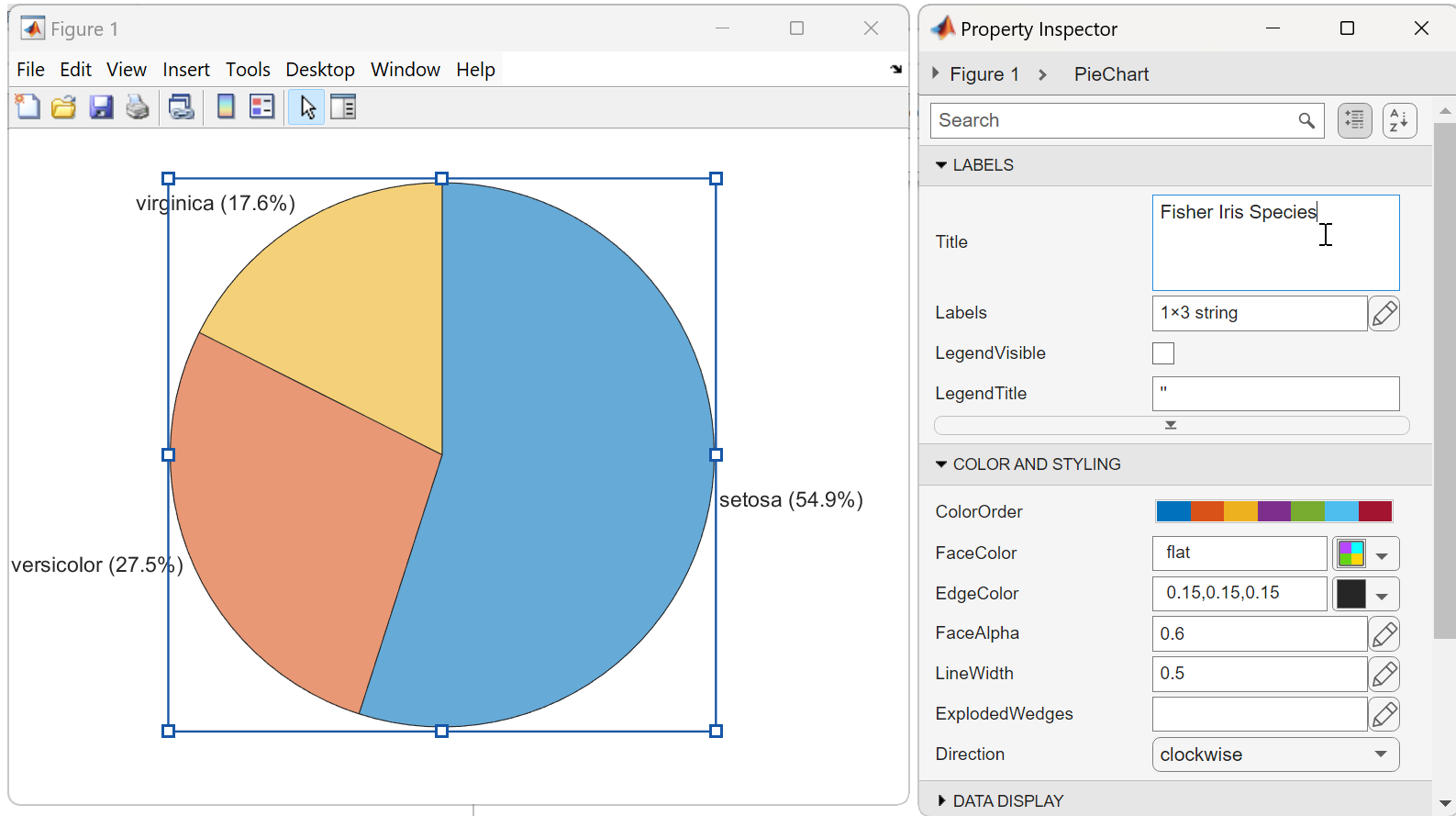Image resolution: width=1456 pixels, height=816 pixels.
Task: Click the Insert Legend toolbar icon
Action: [x=262, y=107]
